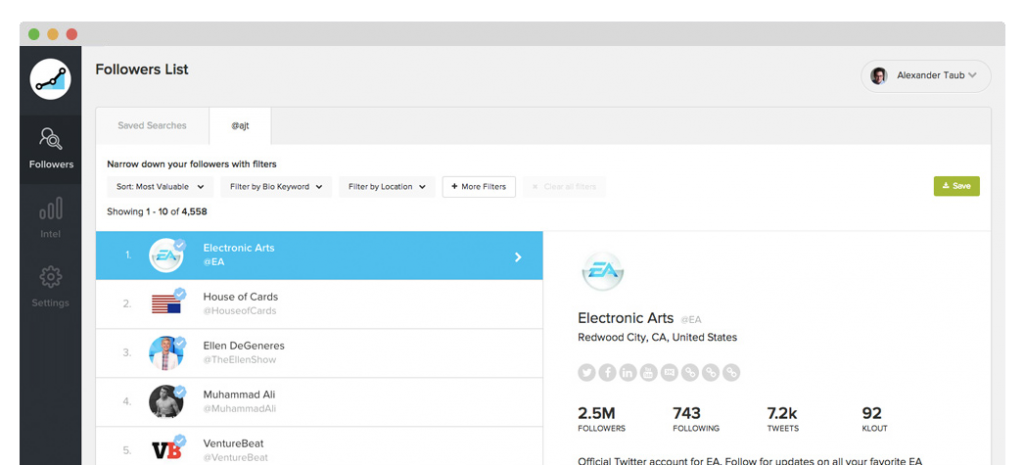Click the Clear all filters button
Image resolution: width=1024 pixels, height=465 pixels.
[564, 187]
